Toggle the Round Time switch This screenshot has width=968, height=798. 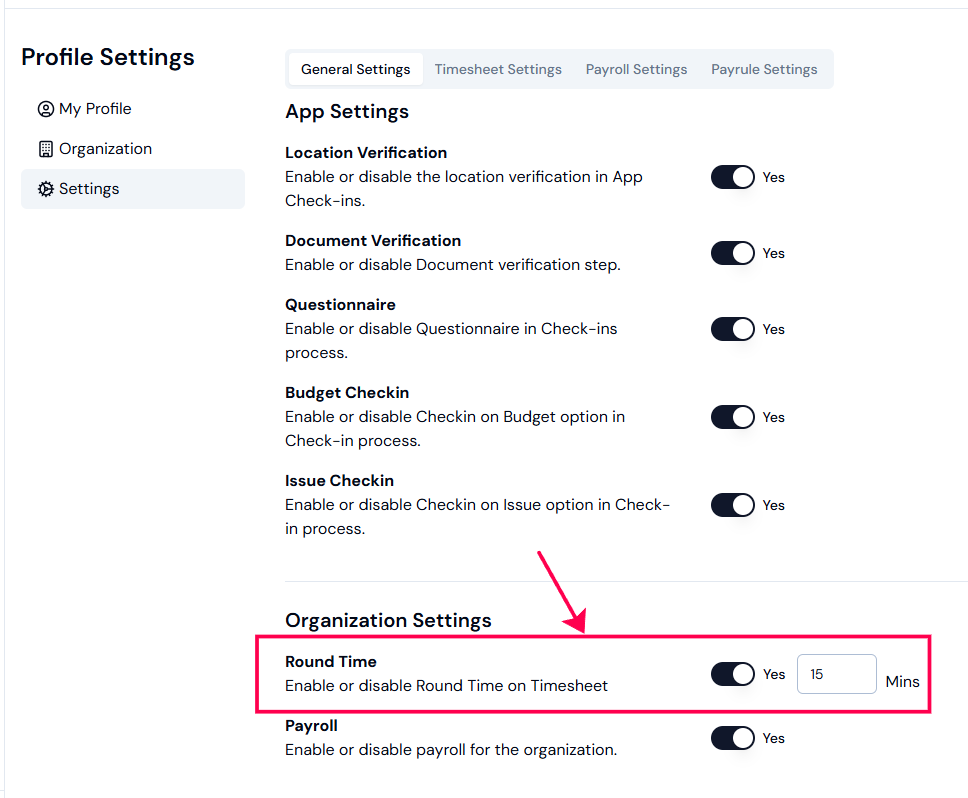pyautogui.click(x=732, y=674)
